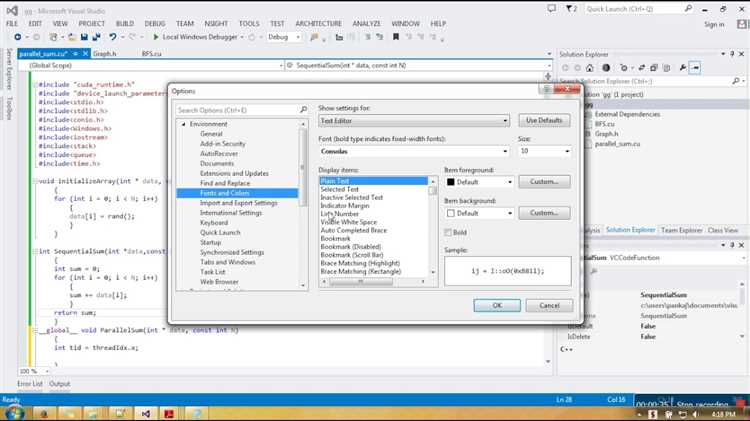This screenshot has height=421, width=750.
Task: Click the white Item background color swatch
Action: click(x=451, y=213)
